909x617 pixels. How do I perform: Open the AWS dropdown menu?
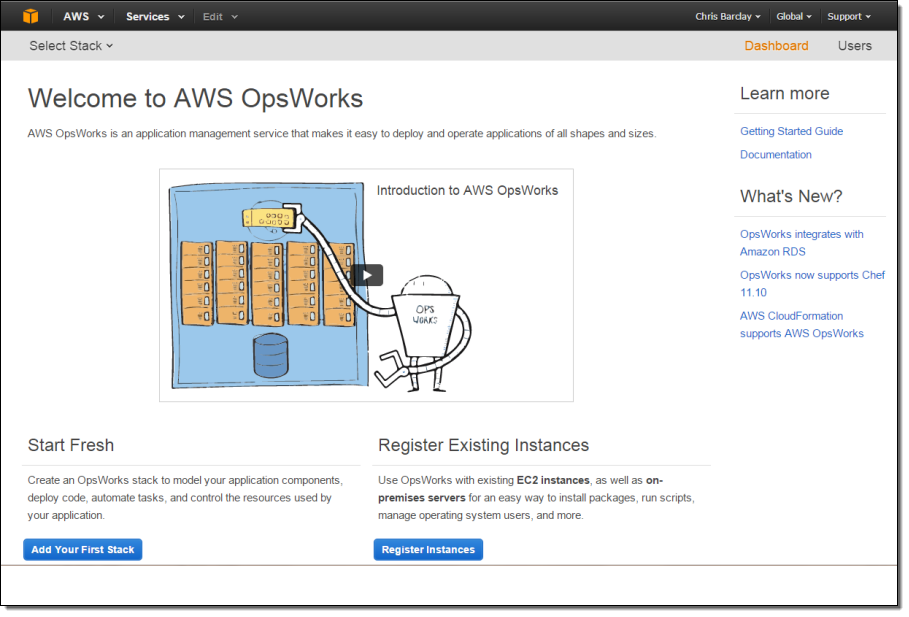click(83, 17)
